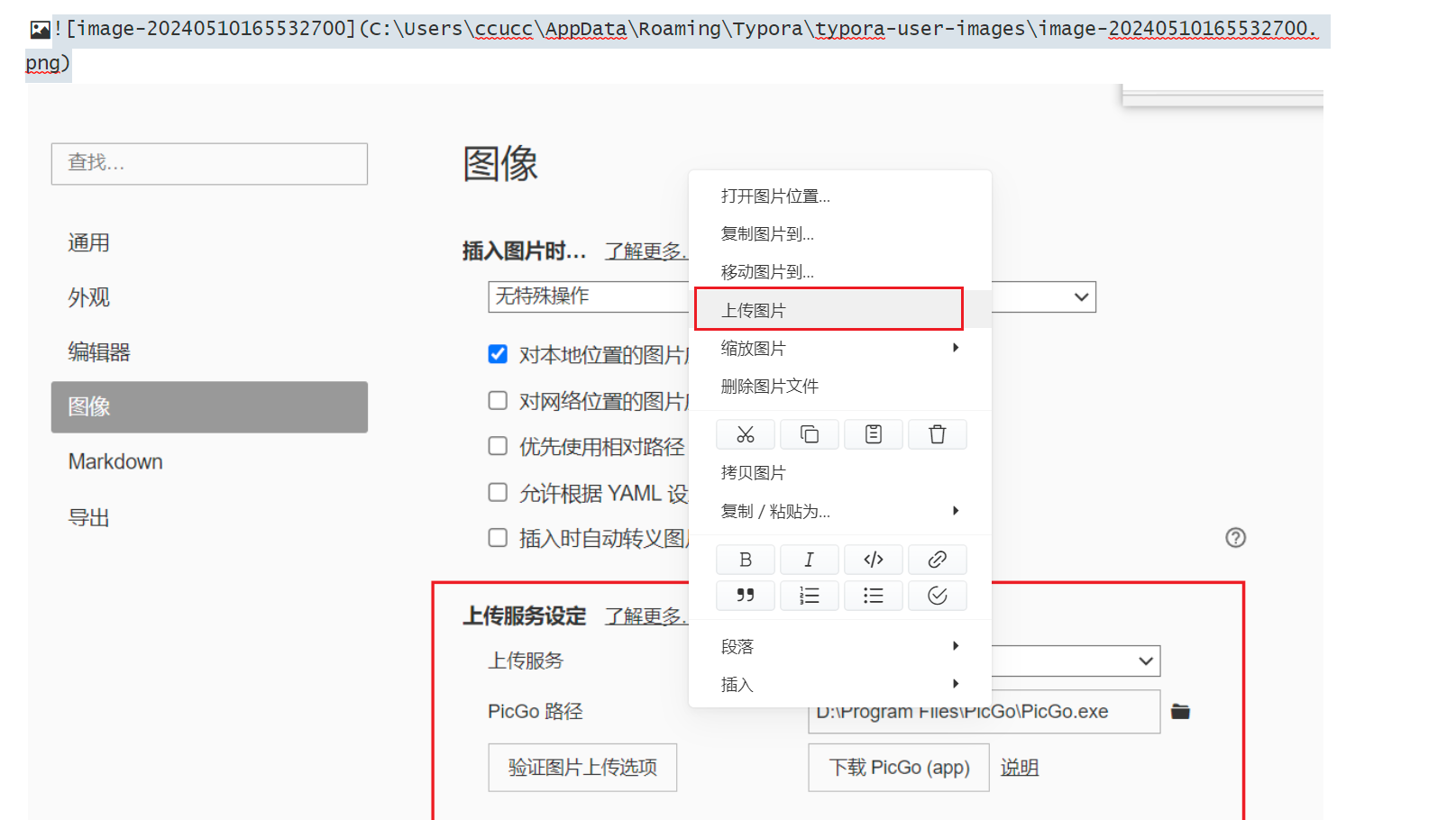
Task: Insert hyperlink icon
Action: [x=938, y=560]
